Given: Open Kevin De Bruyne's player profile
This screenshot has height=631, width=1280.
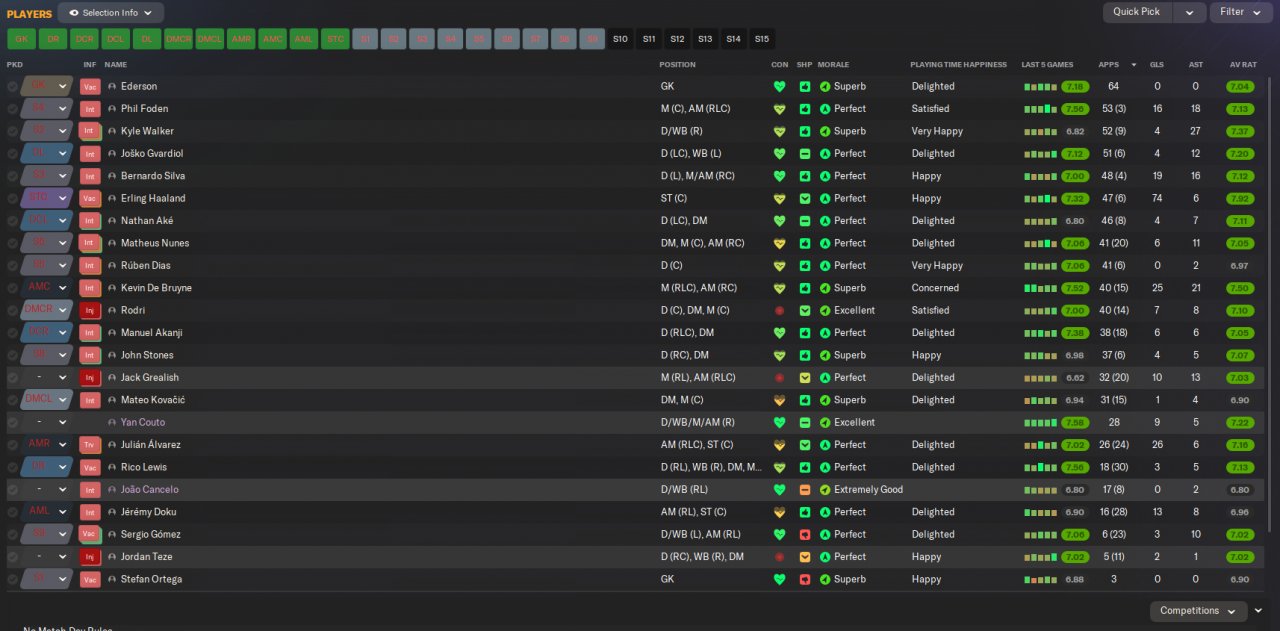Looking at the screenshot, I should [x=156, y=288].
